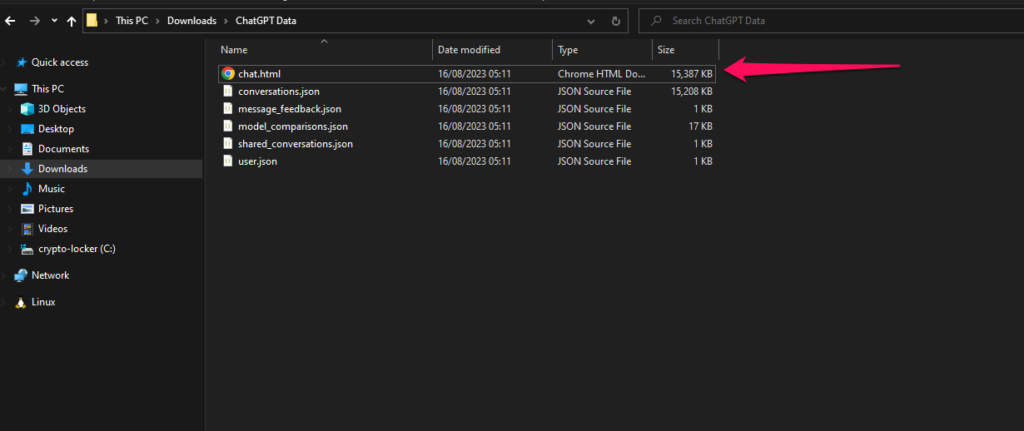Image resolution: width=1024 pixels, height=431 pixels.
Task: Click the folder icon in address bar
Action: (x=92, y=21)
